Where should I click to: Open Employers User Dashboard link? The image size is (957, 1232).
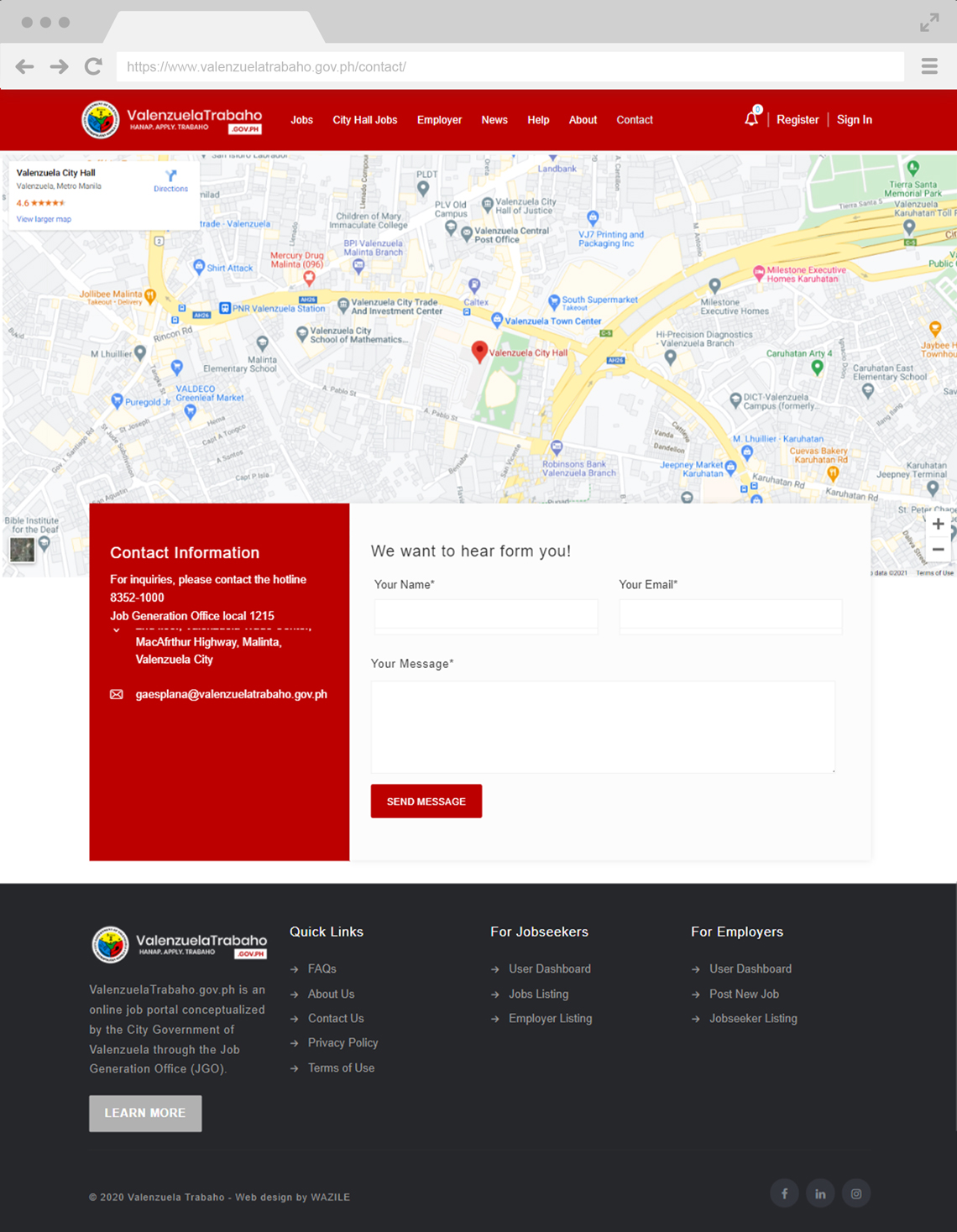click(750, 968)
